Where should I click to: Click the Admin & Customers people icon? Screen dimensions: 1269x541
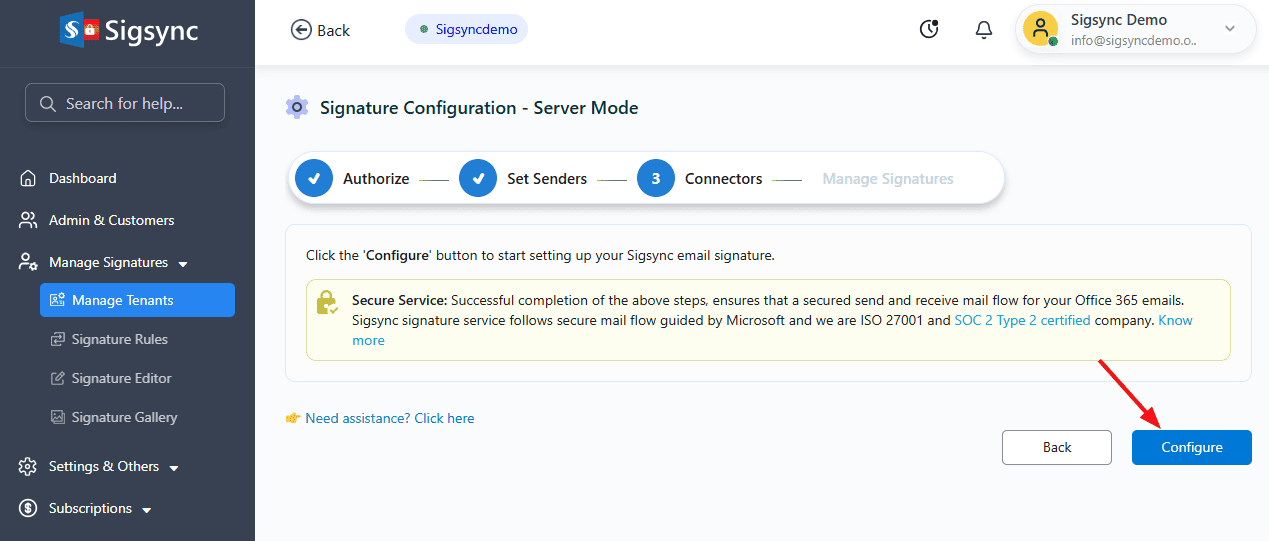28,221
